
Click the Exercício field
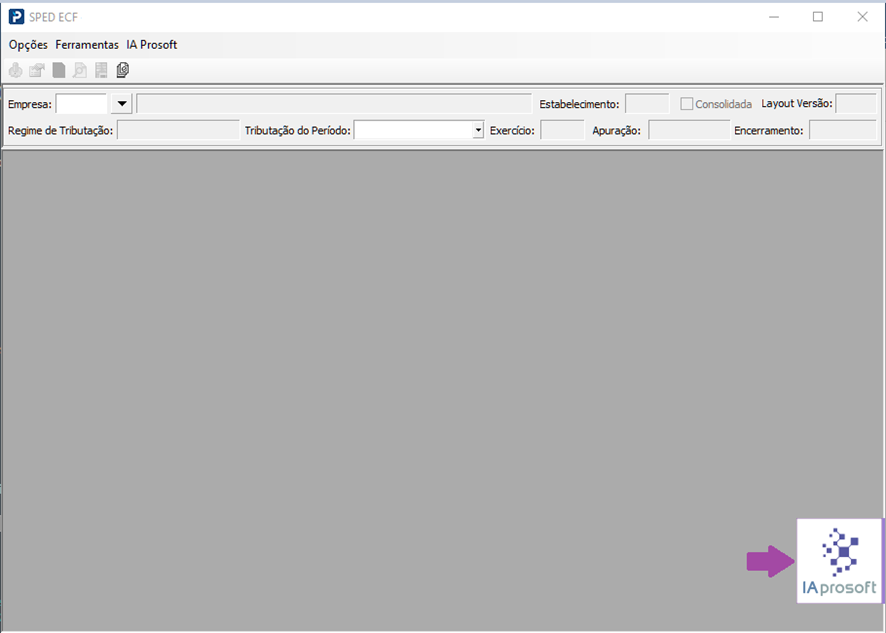pyautogui.click(x=562, y=131)
